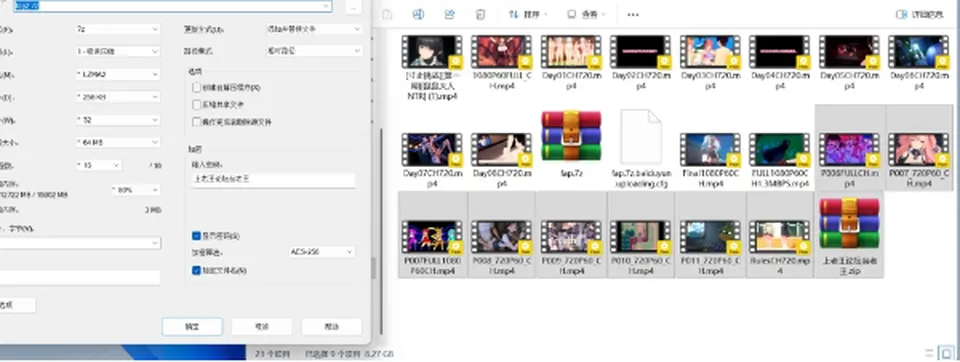Open the split to volumes combo box
The height and width of the screenshot is (362, 960).
point(80,243)
